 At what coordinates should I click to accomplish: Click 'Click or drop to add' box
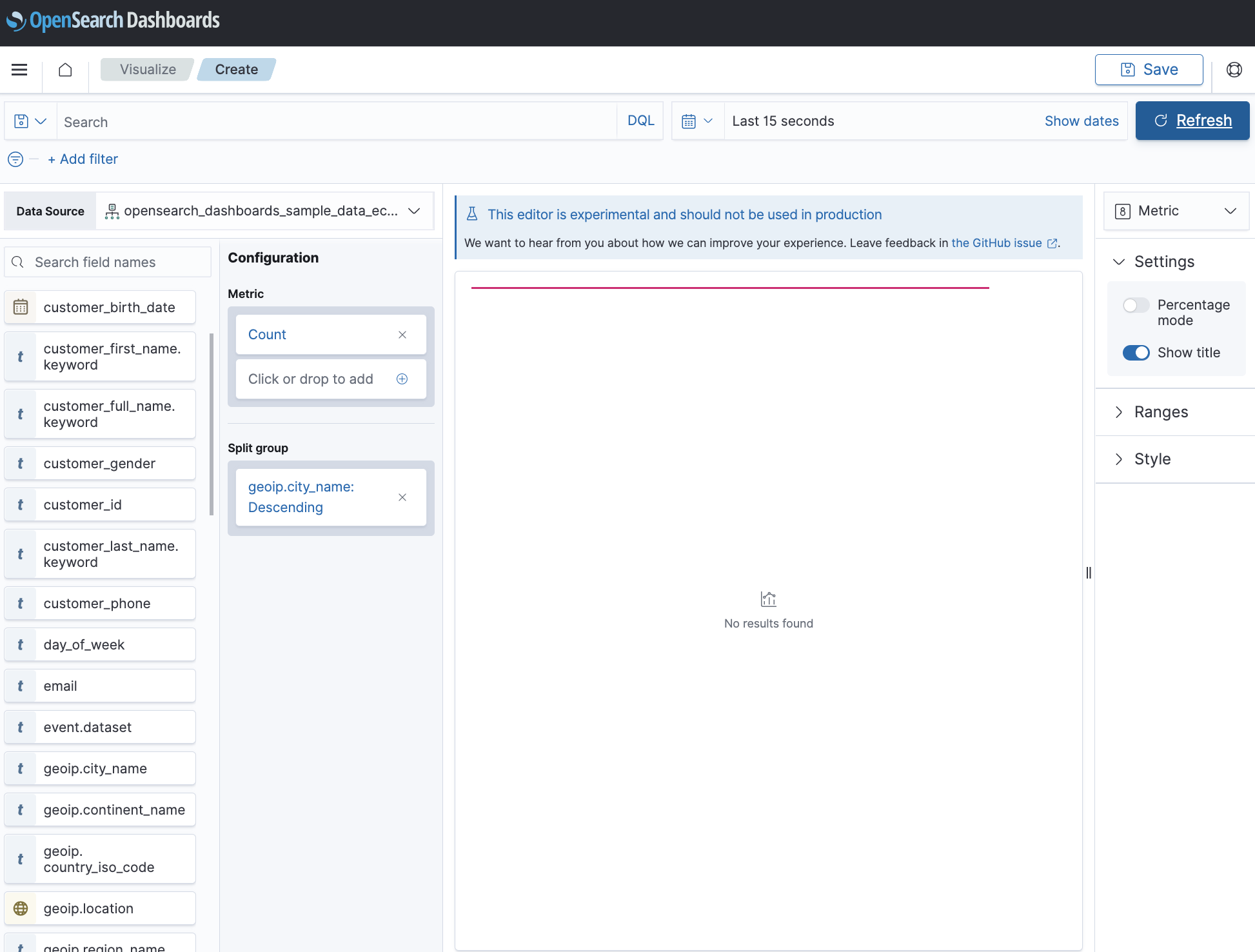pyautogui.click(x=331, y=379)
